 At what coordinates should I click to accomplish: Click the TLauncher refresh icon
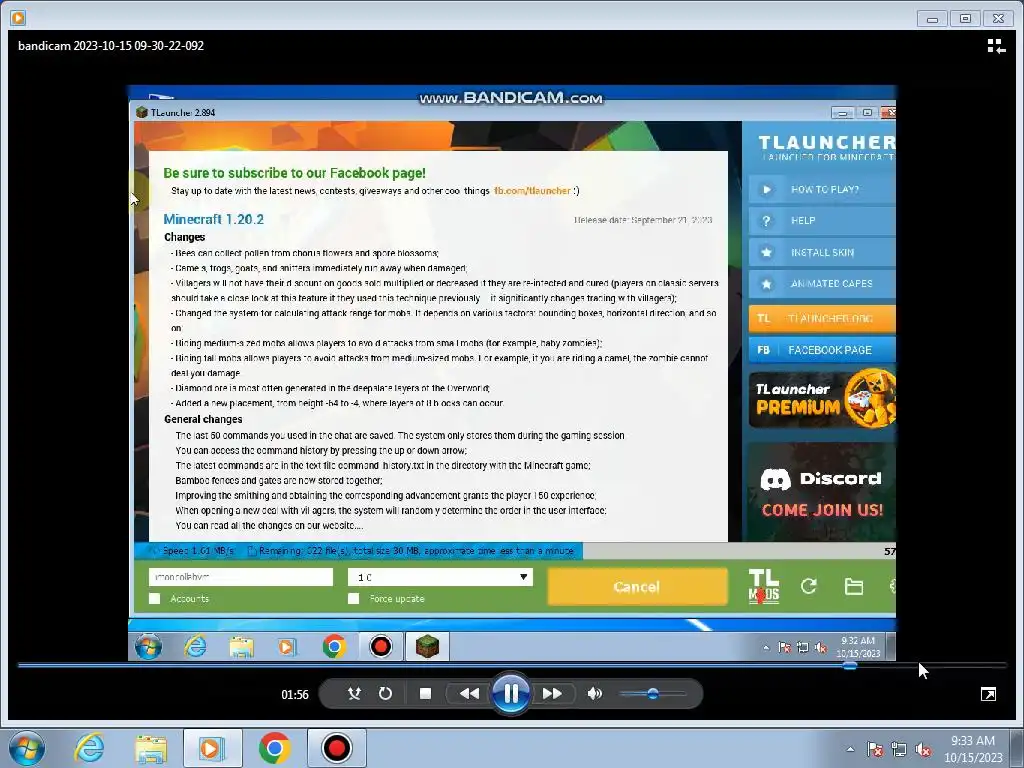pyautogui.click(x=808, y=586)
